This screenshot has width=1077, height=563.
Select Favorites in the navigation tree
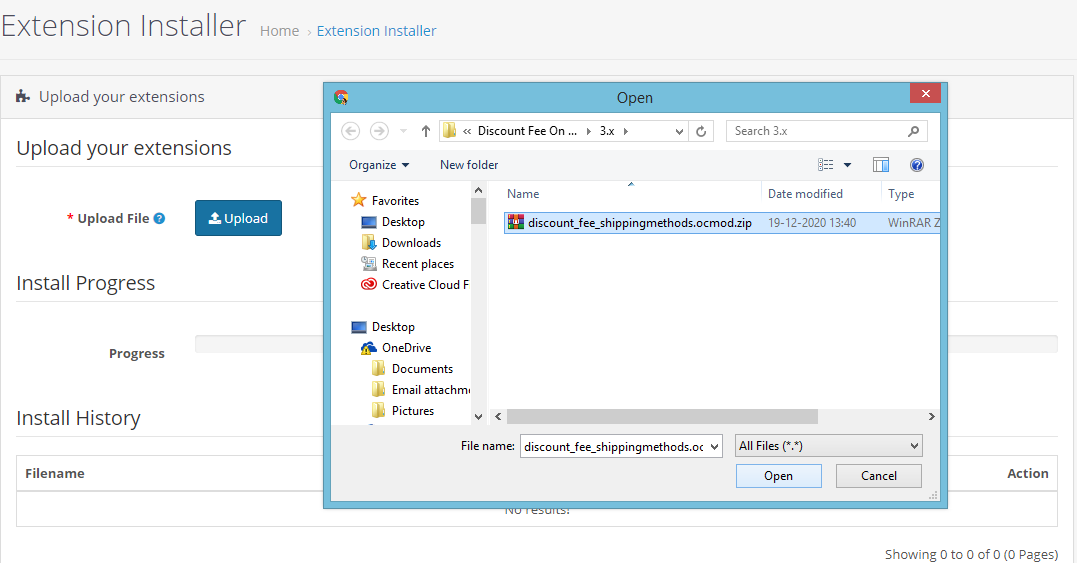click(395, 200)
